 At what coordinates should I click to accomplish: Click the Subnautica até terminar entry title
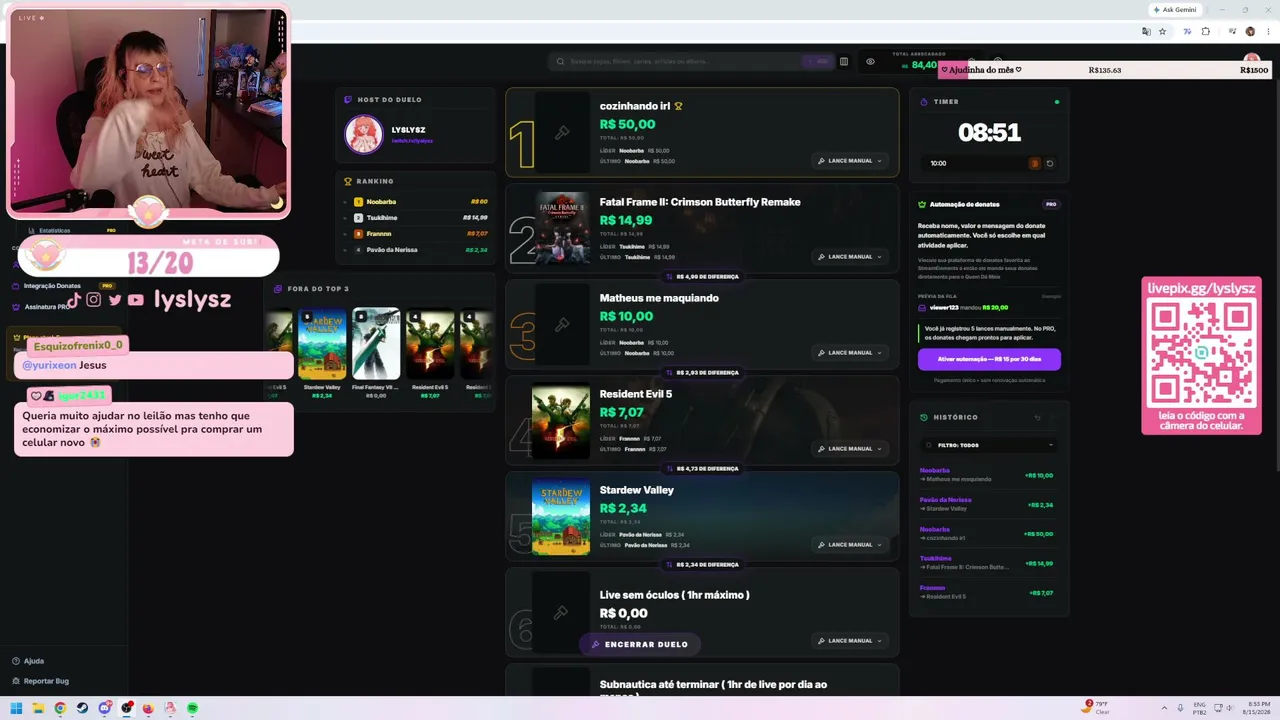tap(713, 688)
